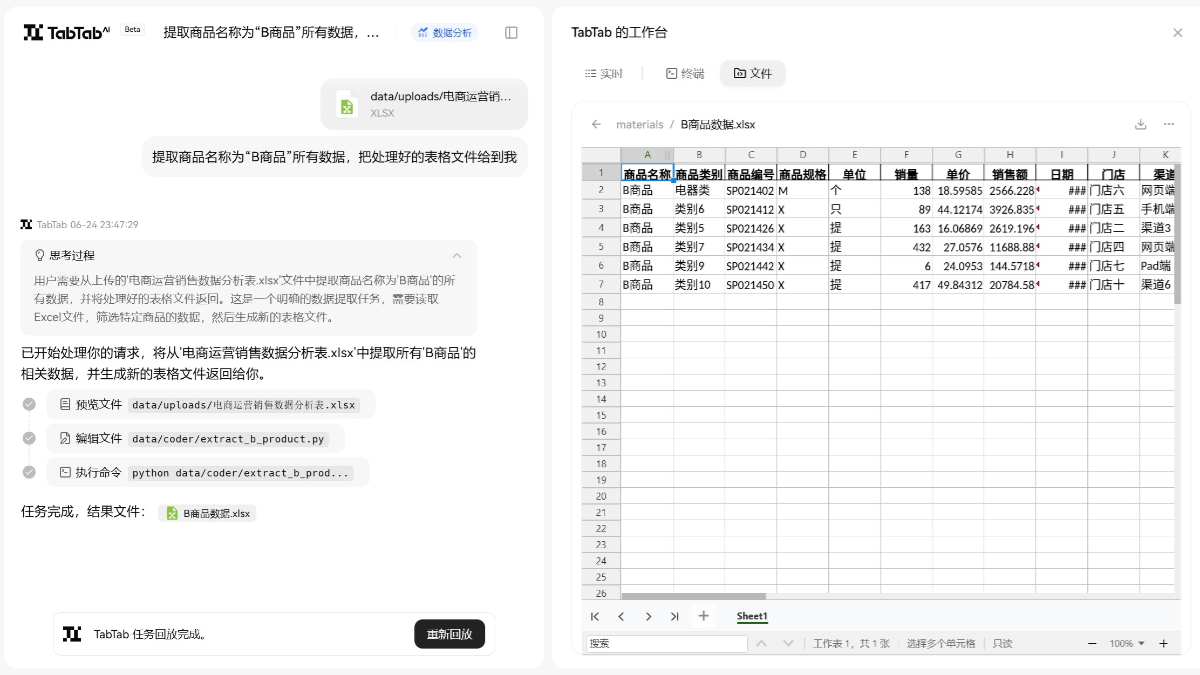
Task: Open the 100% zoom level dropdown
Action: point(1127,644)
